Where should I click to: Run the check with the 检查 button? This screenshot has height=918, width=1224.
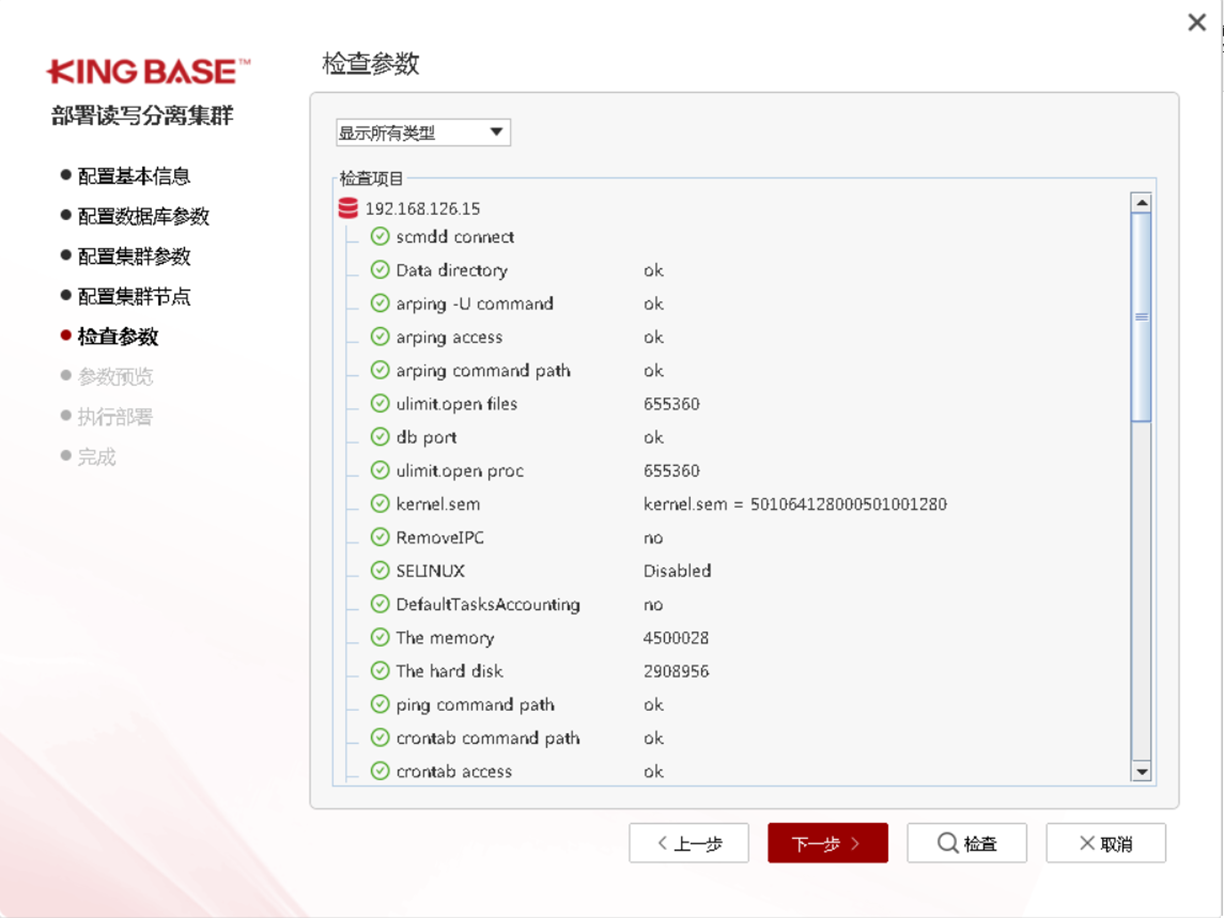(966, 843)
